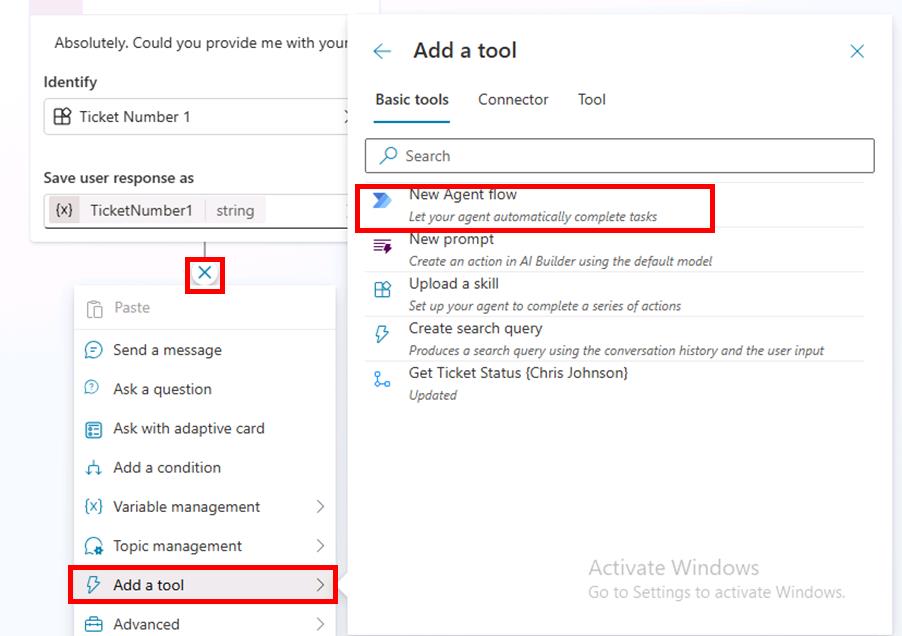The image size is (902, 636).
Task: Click the New Agent flow icon
Action: (382, 201)
